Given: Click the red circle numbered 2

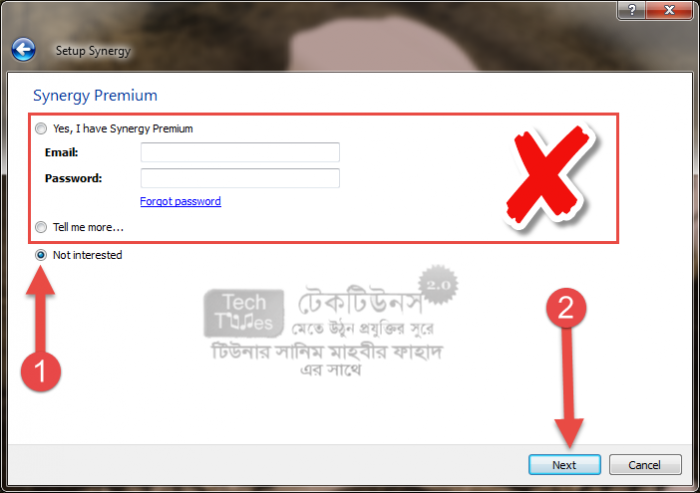Looking at the screenshot, I should coord(566,308).
